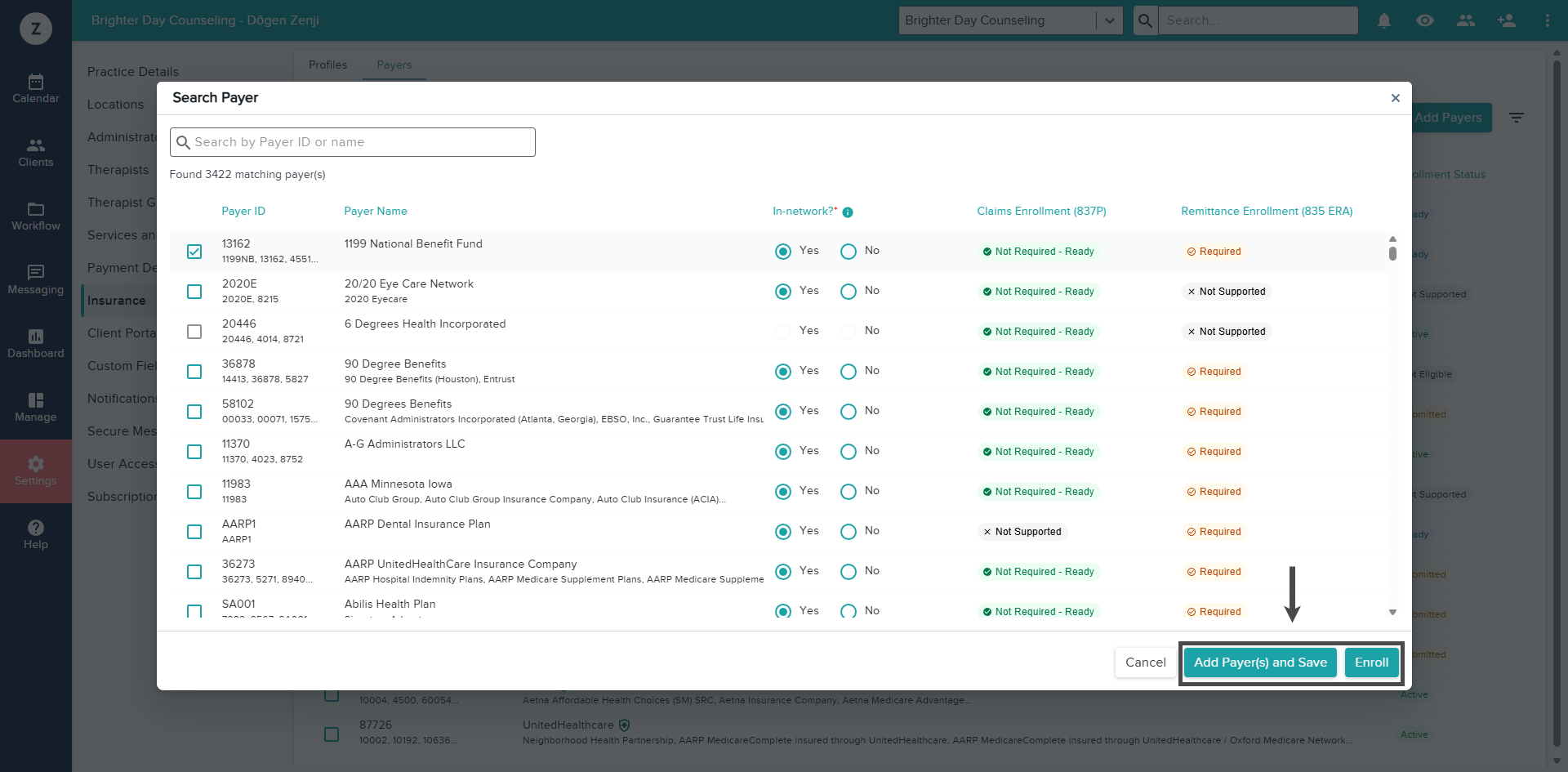The height and width of the screenshot is (772, 1568).
Task: Check the 90 Degree Benefits checkbox
Action: 194,372
